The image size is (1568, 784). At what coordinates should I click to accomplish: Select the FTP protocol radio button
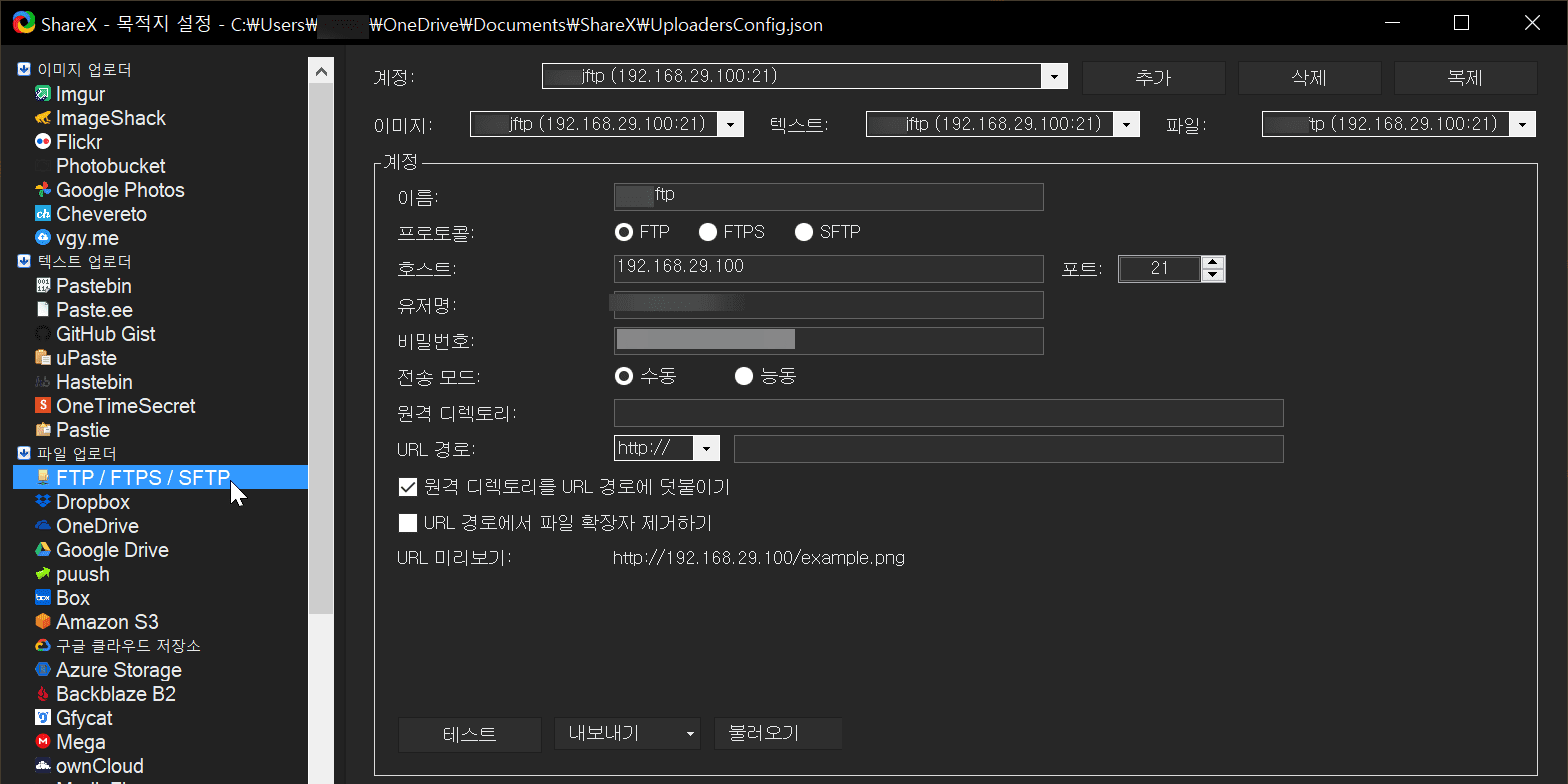pyautogui.click(x=624, y=232)
